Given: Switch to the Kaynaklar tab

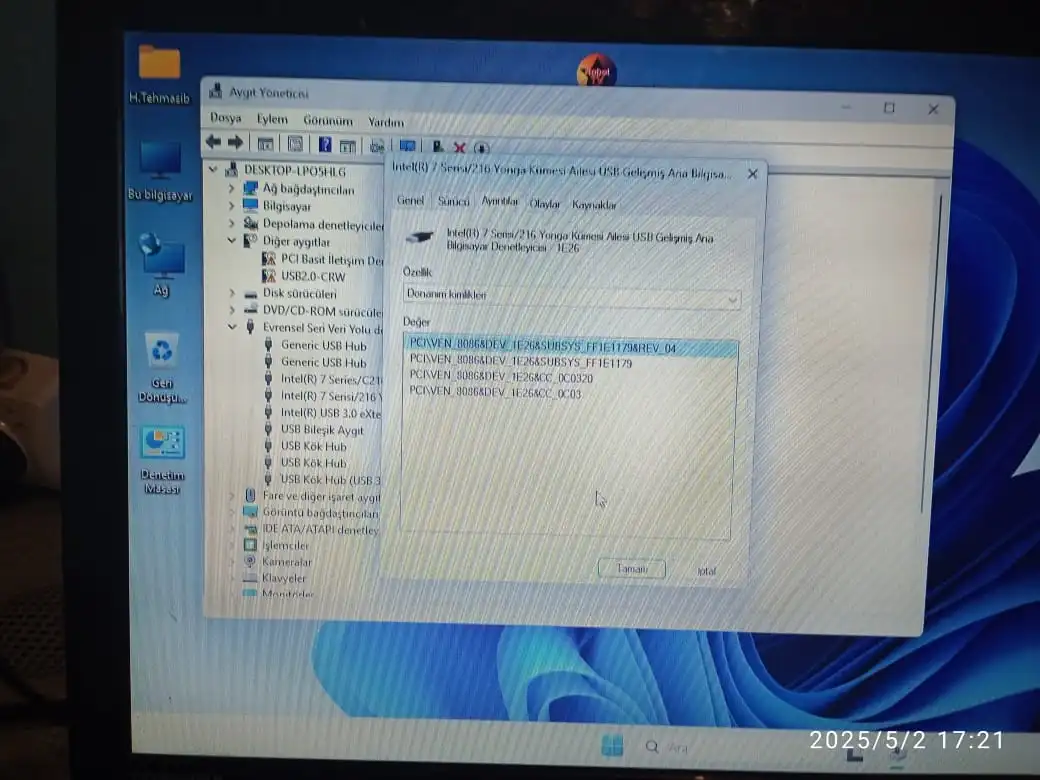Looking at the screenshot, I should [594, 205].
